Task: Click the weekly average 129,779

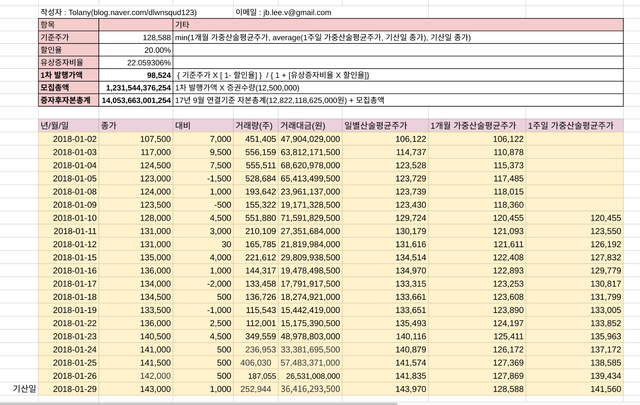Action: [x=575, y=271]
